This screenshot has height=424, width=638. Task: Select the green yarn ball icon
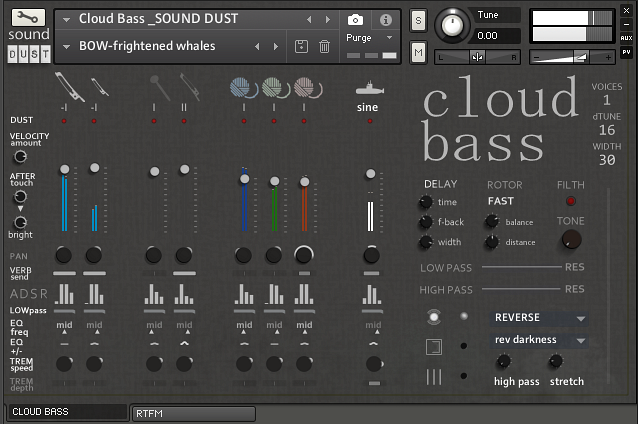(x=275, y=88)
